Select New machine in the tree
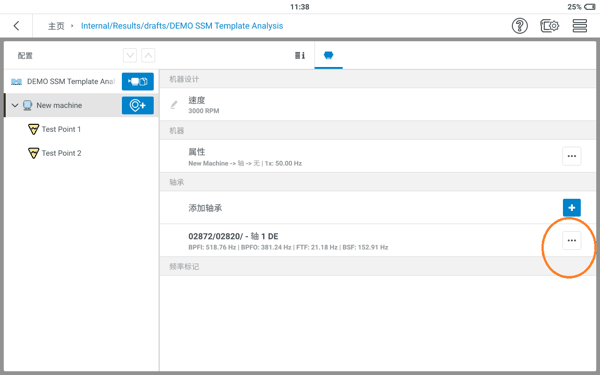 (x=59, y=105)
